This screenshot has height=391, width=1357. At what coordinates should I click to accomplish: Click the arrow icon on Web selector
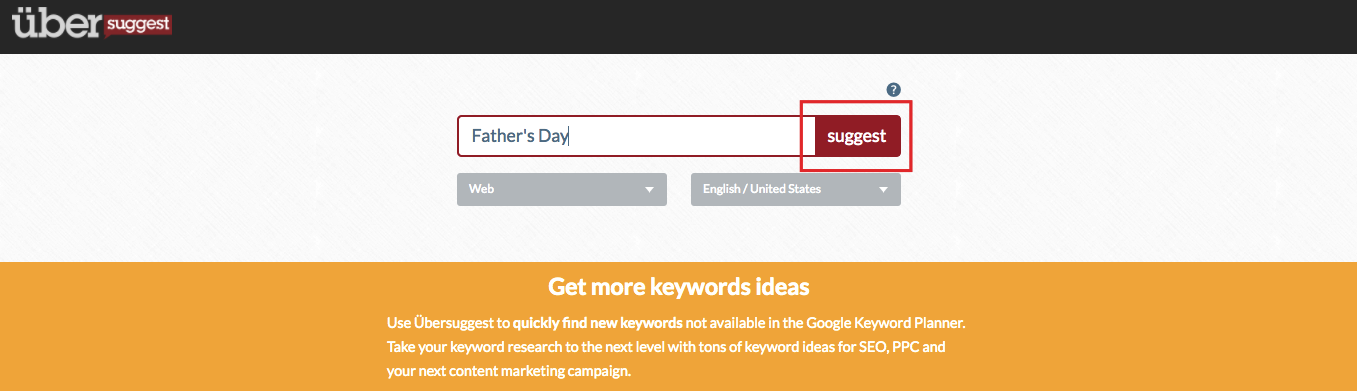point(650,189)
